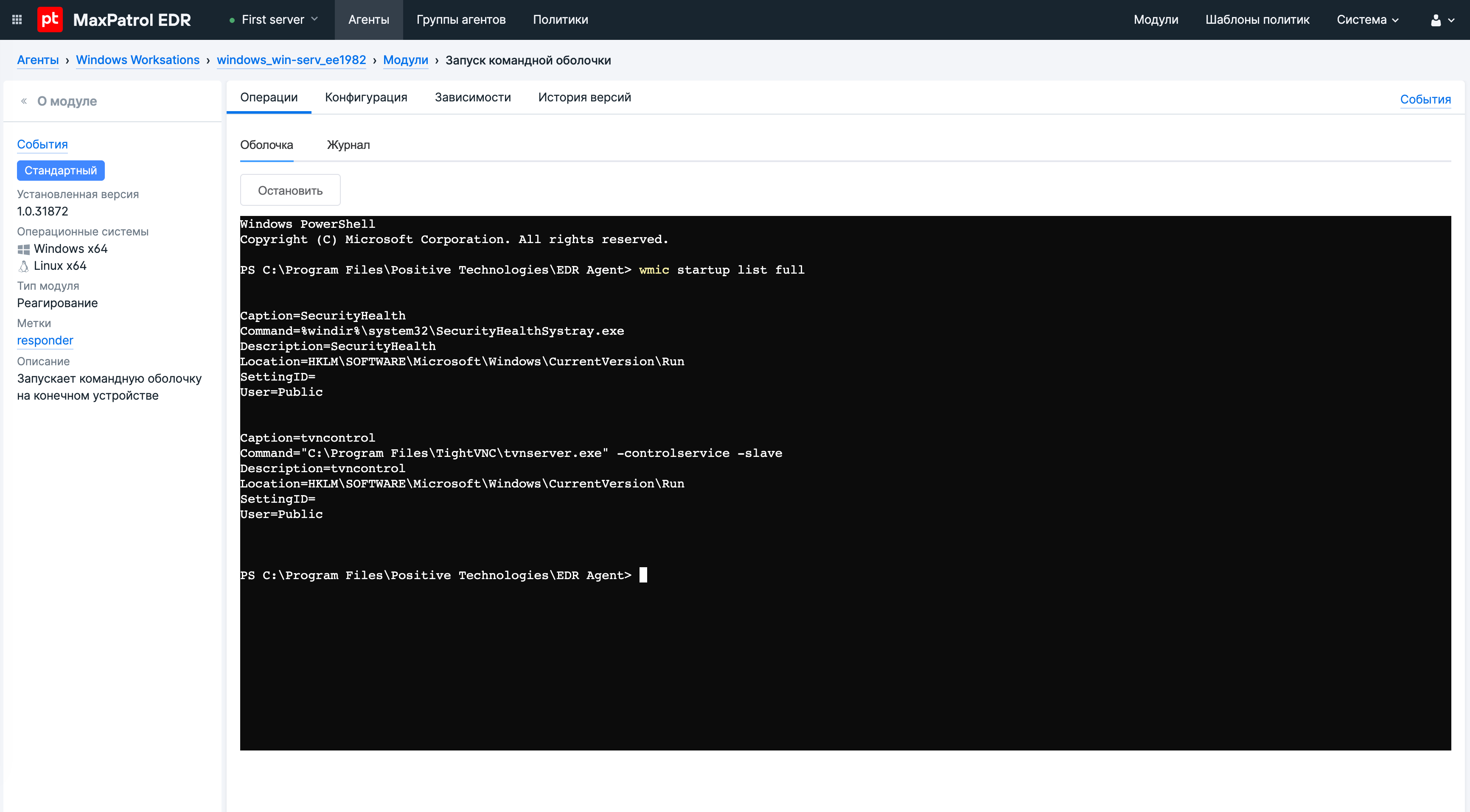Collapse the О модуле sidebar panel
Viewport: 1470px width, 812px height.
coord(24,101)
